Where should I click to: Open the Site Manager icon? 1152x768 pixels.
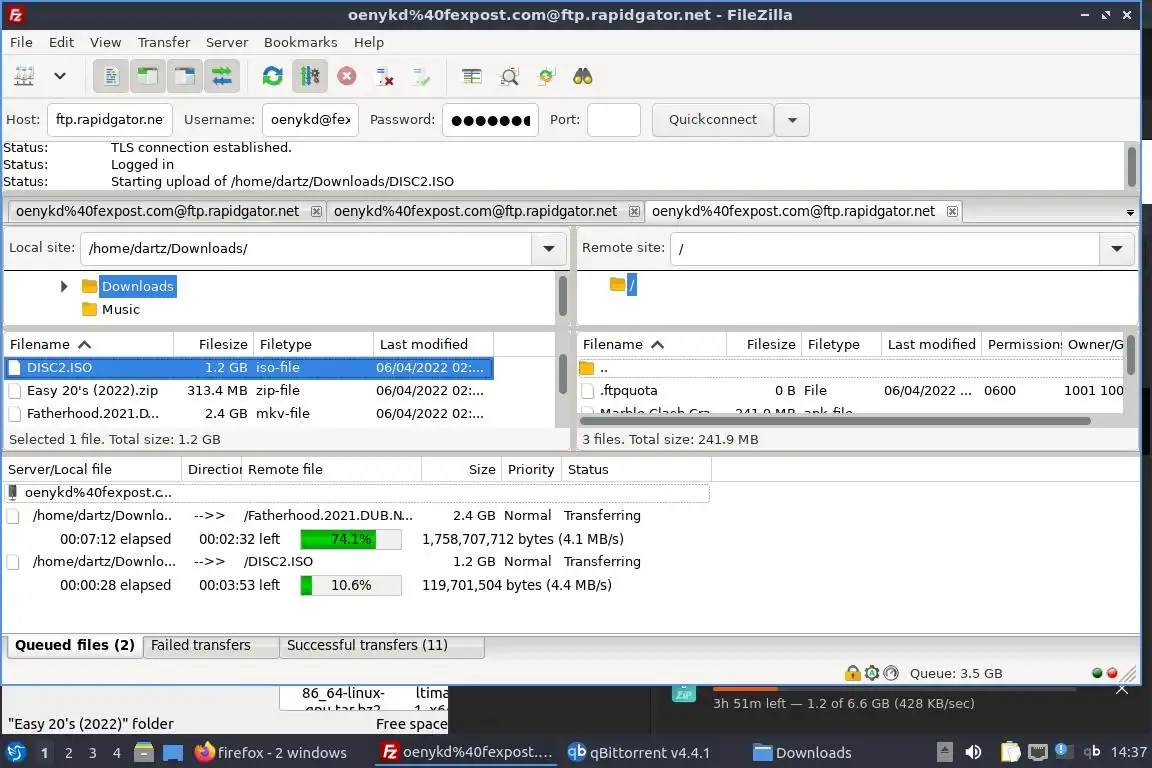[24, 76]
